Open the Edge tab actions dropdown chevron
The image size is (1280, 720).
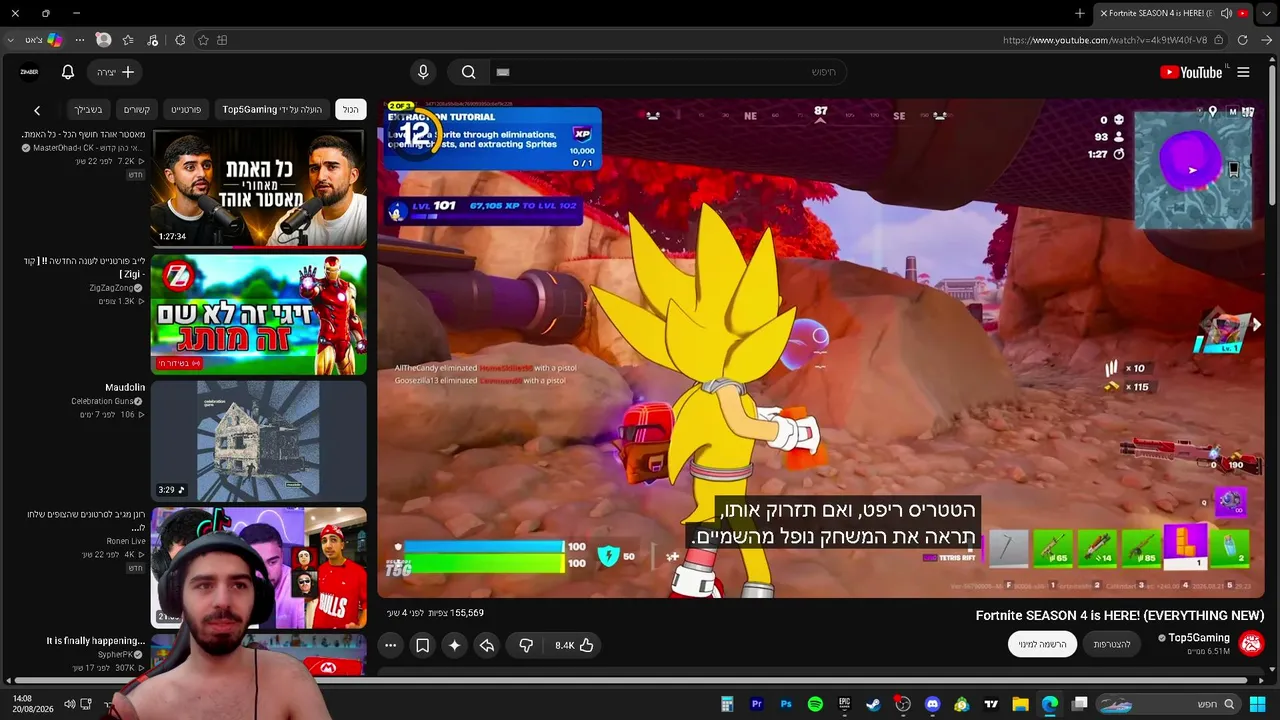pos(1266,13)
